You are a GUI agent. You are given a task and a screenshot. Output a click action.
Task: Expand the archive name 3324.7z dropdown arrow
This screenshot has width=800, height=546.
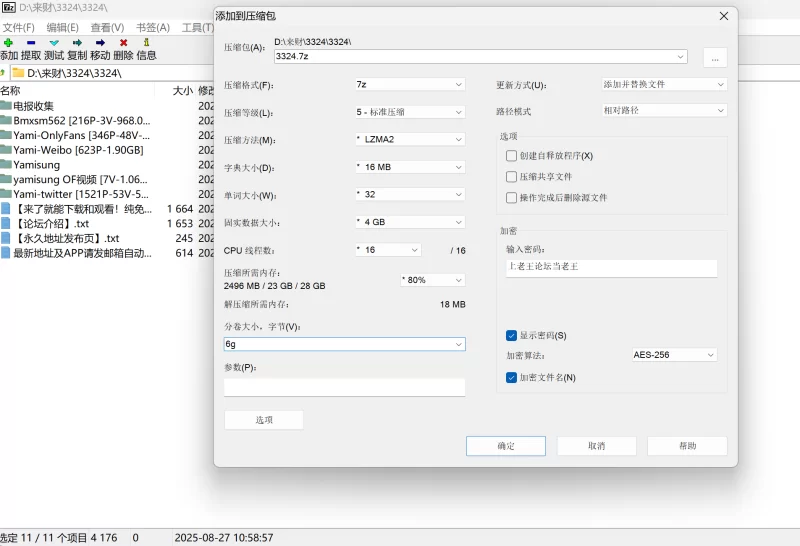[x=680, y=57]
